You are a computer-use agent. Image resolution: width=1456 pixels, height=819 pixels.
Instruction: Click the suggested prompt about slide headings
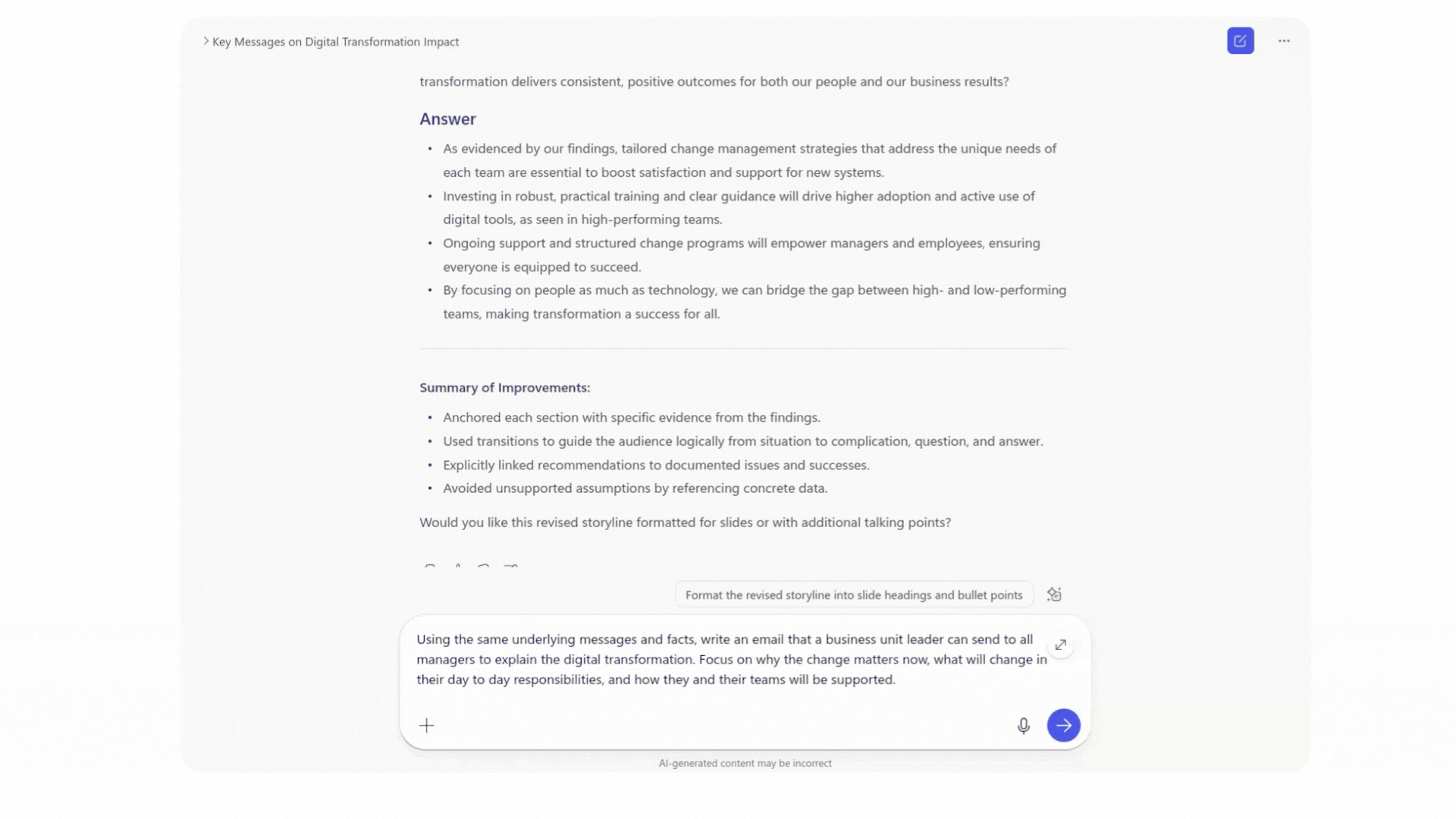pyautogui.click(x=854, y=595)
